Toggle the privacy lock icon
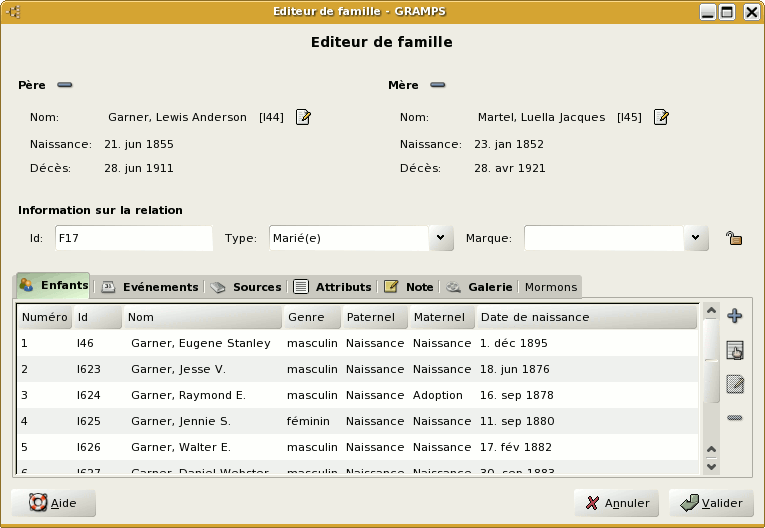The image size is (765, 528). click(x=733, y=239)
